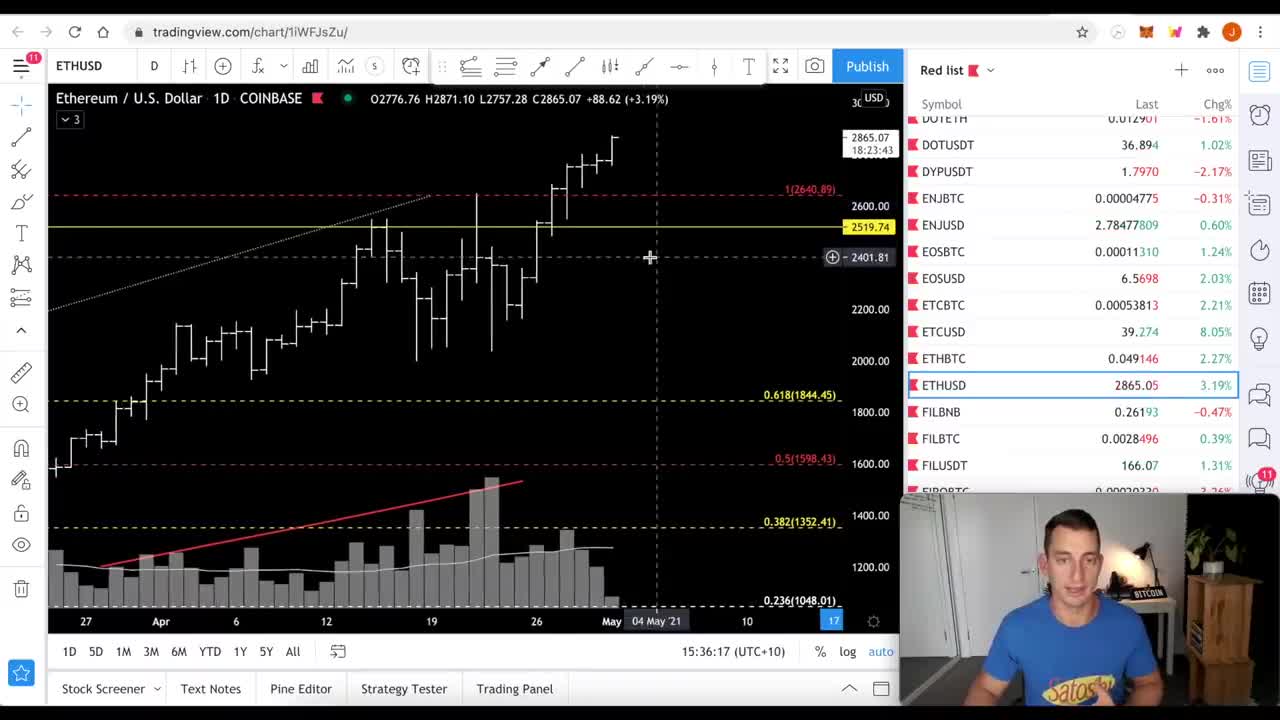Select the XABCD patterns tool
Screen dimensions: 1280x720
tap(21, 265)
